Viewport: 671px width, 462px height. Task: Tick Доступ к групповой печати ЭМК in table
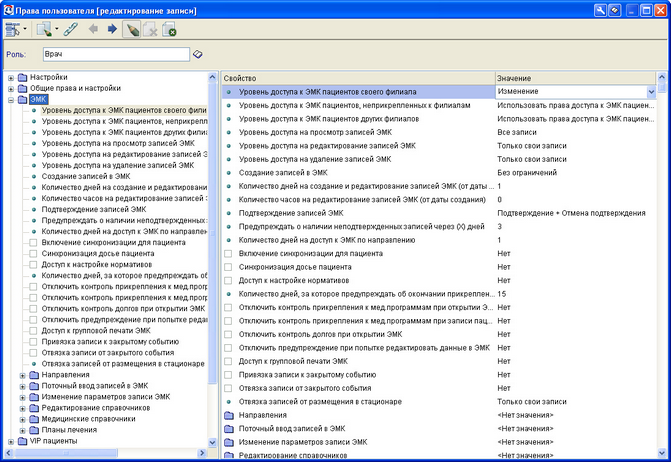(228, 361)
